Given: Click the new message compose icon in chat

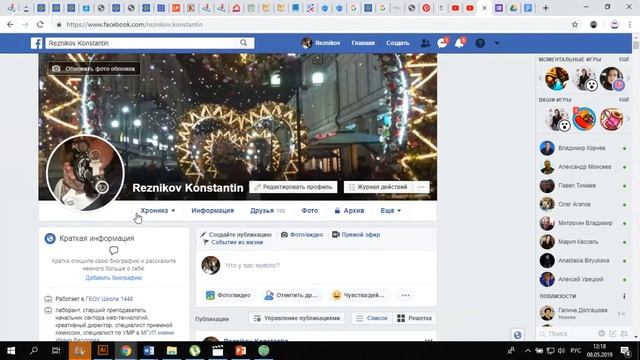Looking at the screenshot, I should (613, 333).
